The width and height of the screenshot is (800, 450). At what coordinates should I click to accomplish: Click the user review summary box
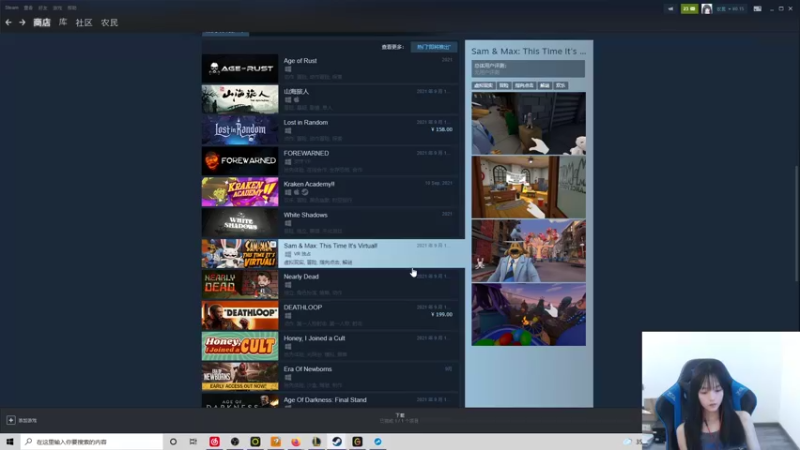click(x=528, y=69)
